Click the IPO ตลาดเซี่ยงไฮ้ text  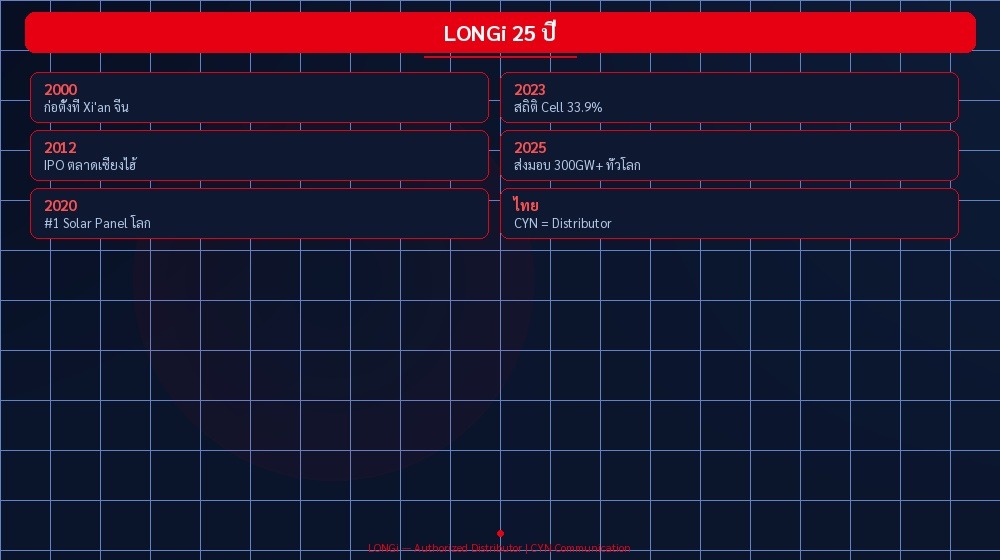coord(90,165)
